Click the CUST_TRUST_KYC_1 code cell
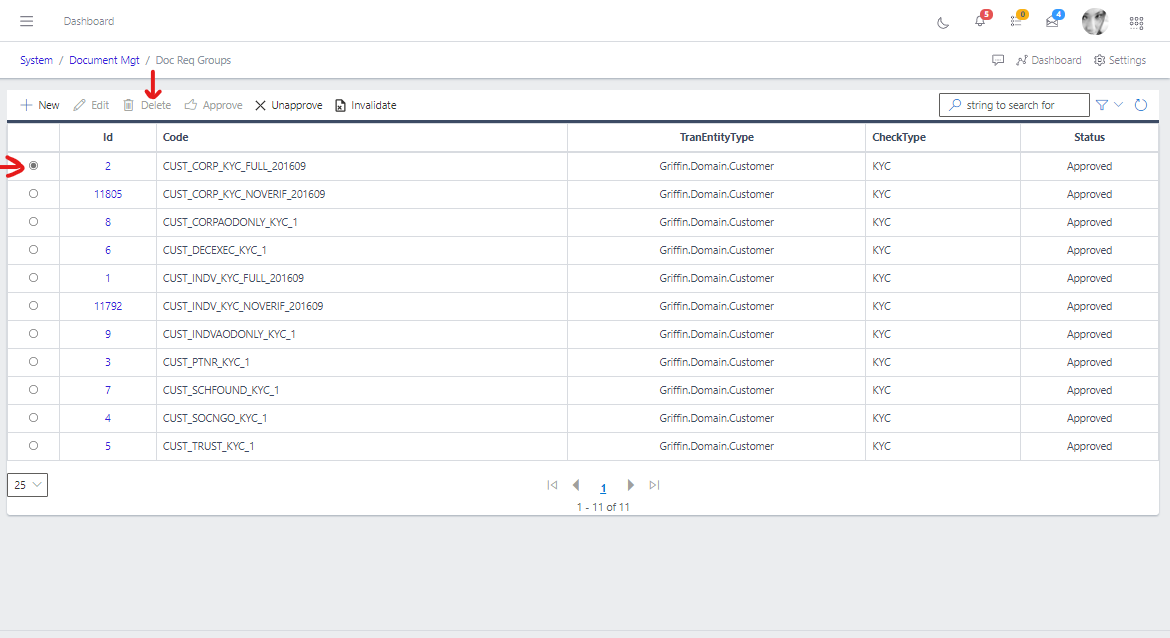This screenshot has height=638, width=1170. [x=361, y=446]
